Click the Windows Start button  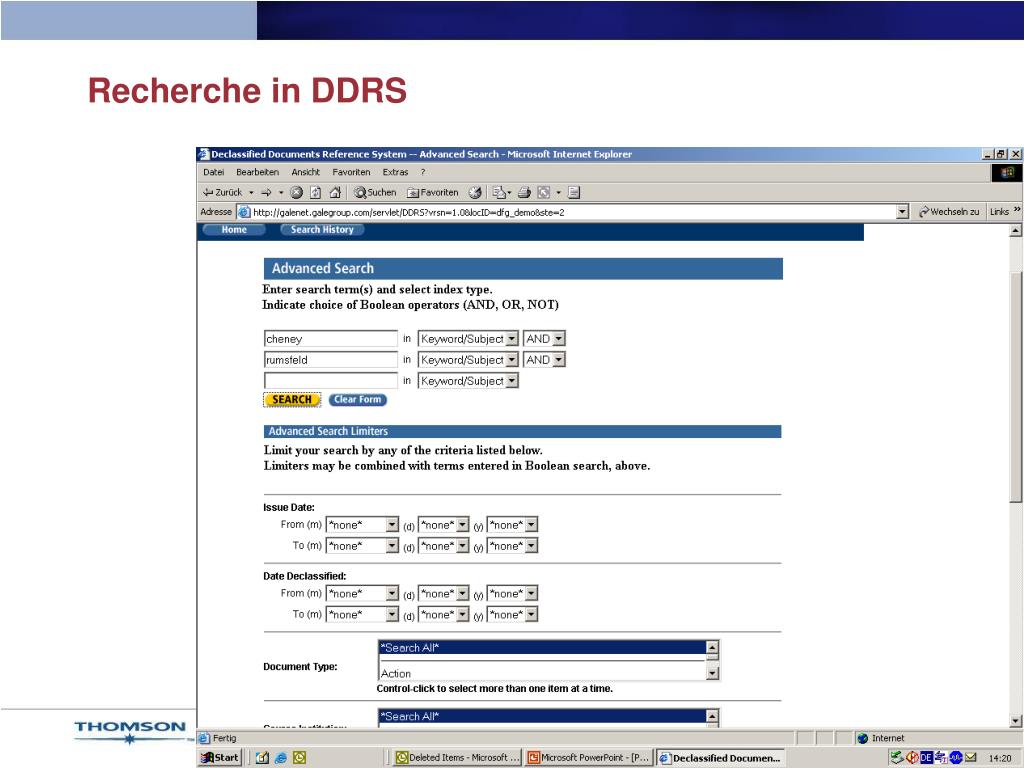point(221,758)
